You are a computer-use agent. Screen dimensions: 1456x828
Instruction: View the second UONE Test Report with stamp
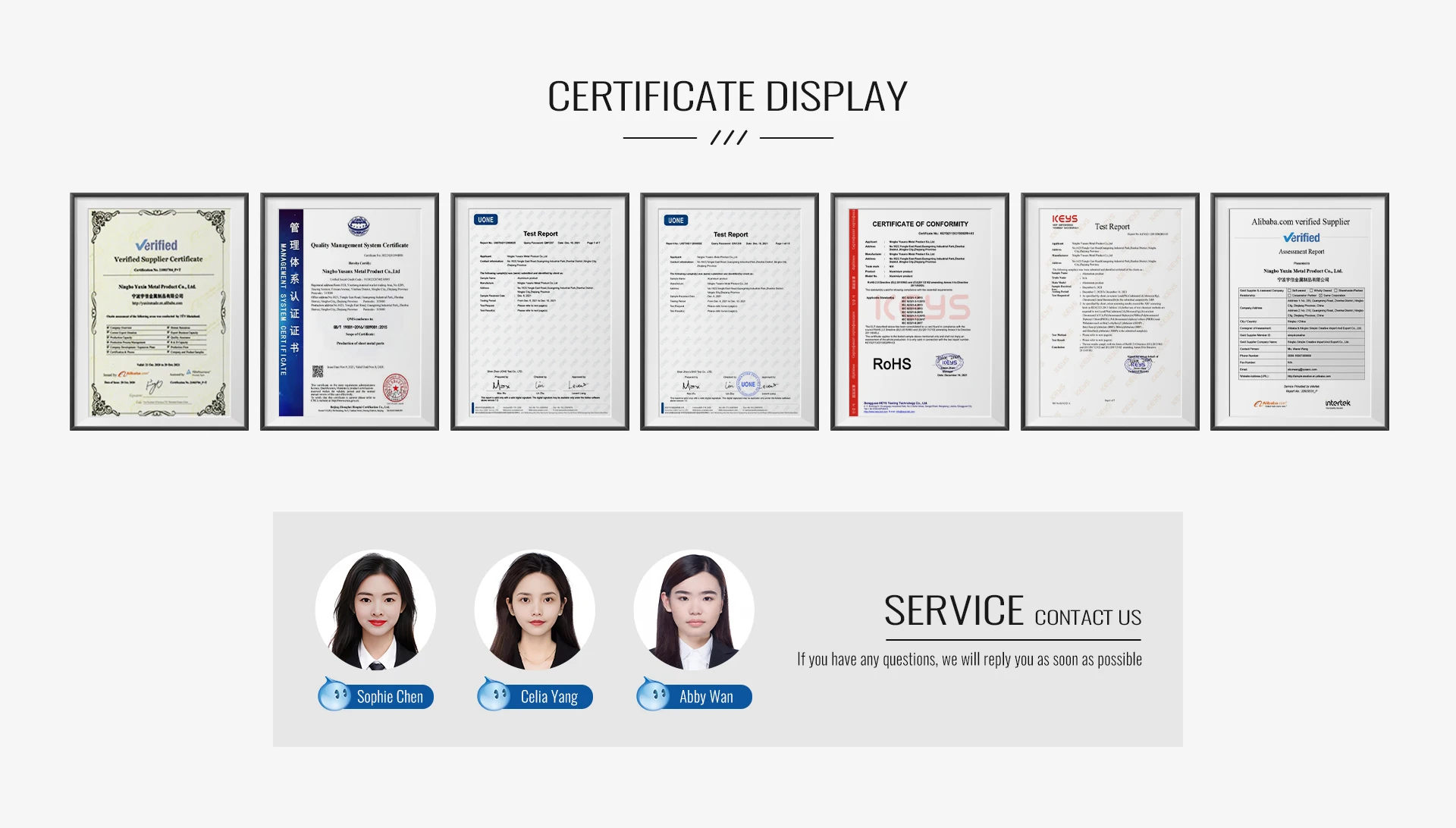coord(730,312)
